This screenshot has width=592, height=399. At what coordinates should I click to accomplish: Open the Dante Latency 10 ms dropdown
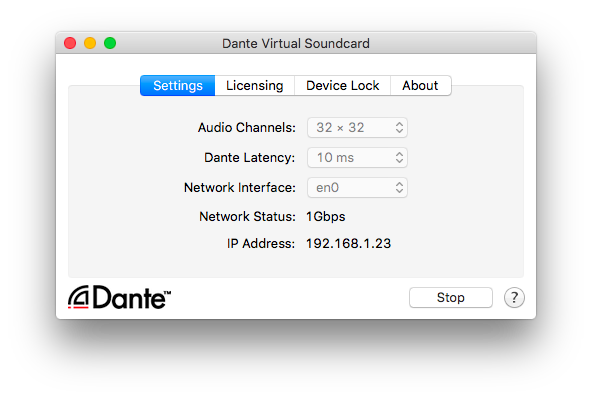coord(357,157)
